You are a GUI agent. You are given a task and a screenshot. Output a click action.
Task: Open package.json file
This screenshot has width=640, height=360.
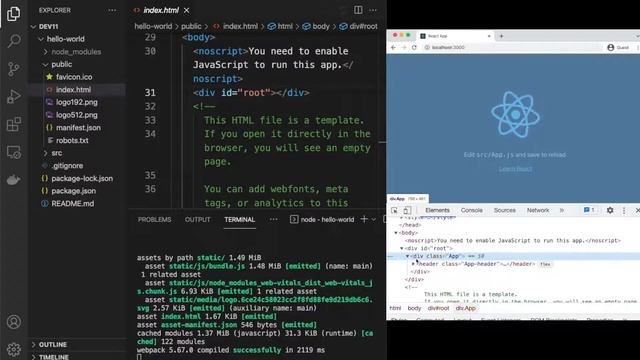click(73, 191)
